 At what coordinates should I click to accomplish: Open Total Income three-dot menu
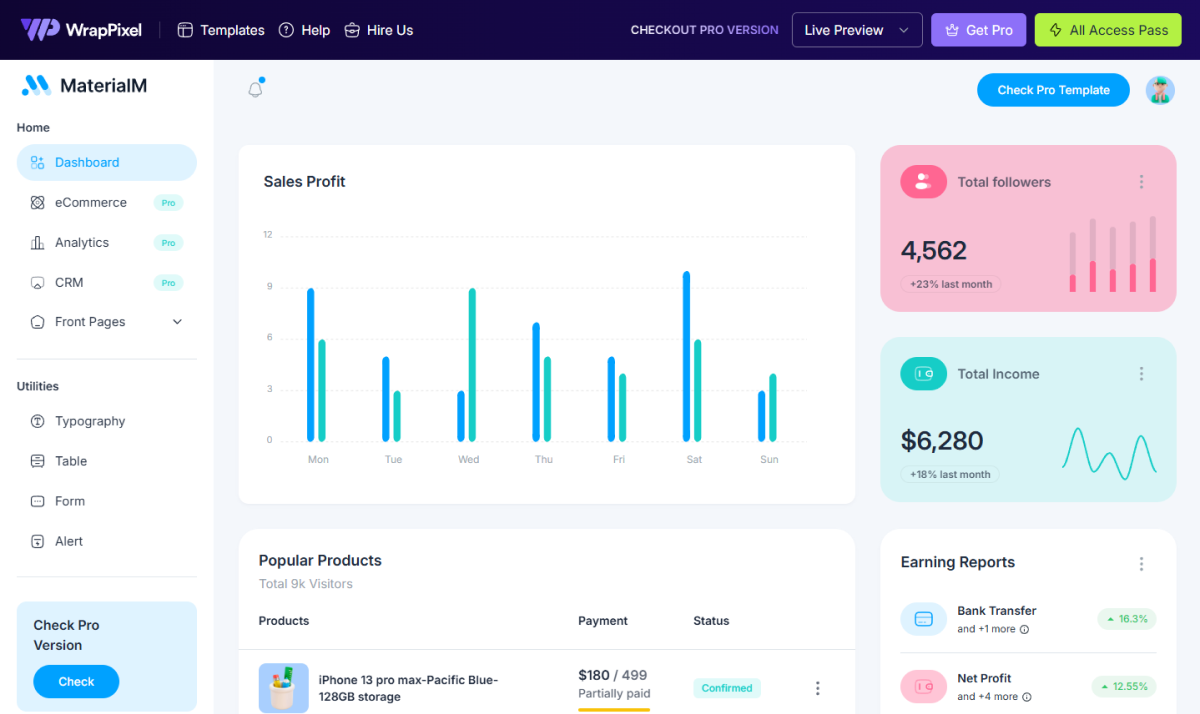pos(1141,374)
